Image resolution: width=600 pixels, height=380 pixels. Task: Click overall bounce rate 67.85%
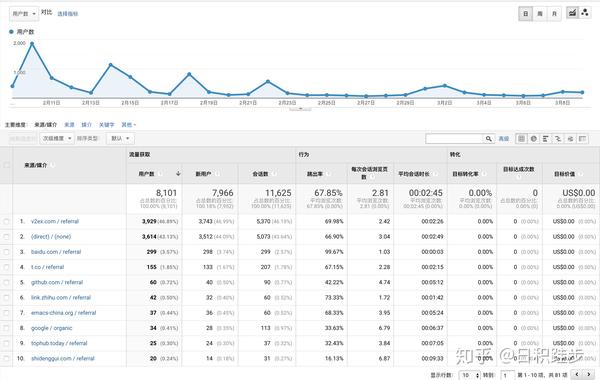point(328,193)
